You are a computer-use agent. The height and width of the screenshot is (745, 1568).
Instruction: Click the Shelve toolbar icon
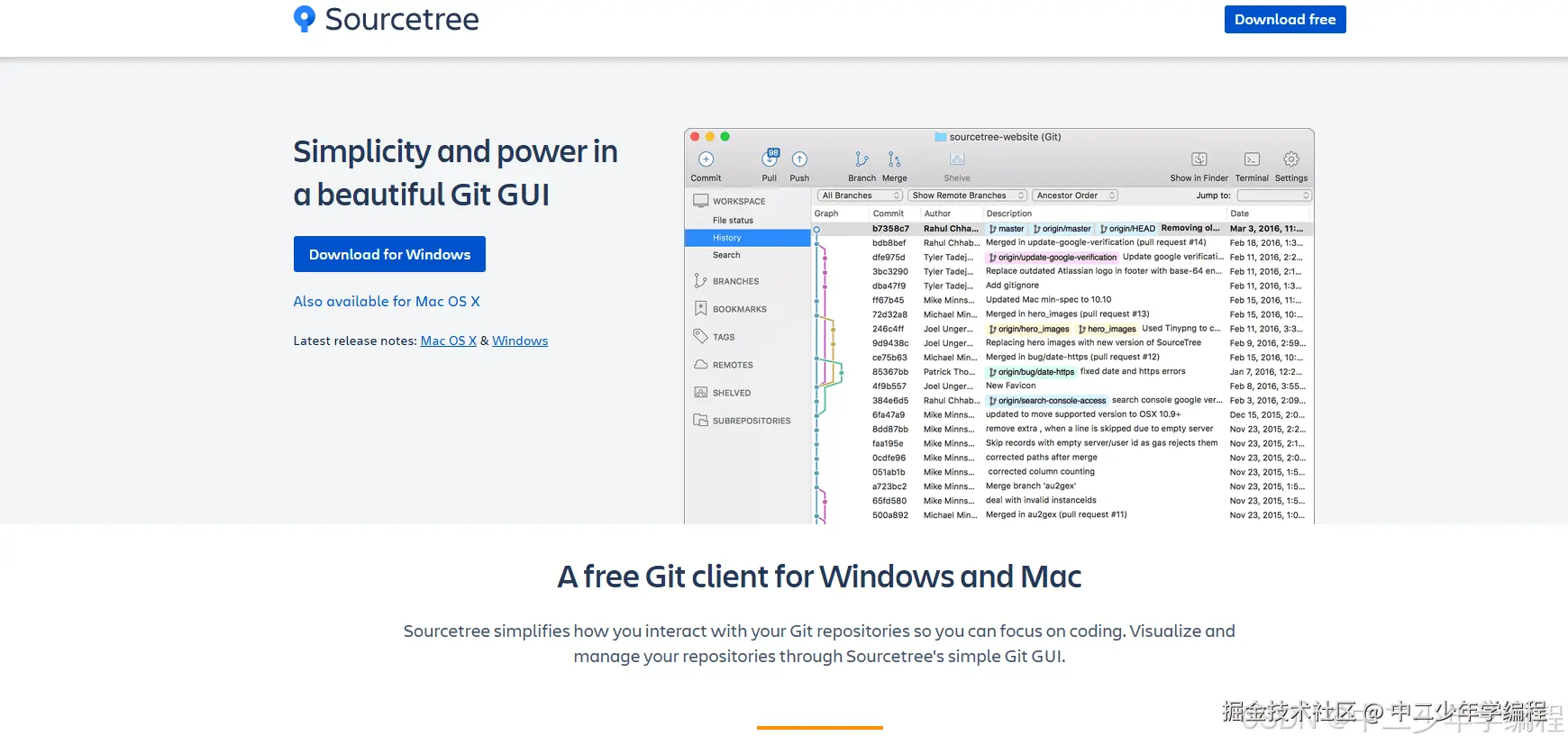(957, 159)
